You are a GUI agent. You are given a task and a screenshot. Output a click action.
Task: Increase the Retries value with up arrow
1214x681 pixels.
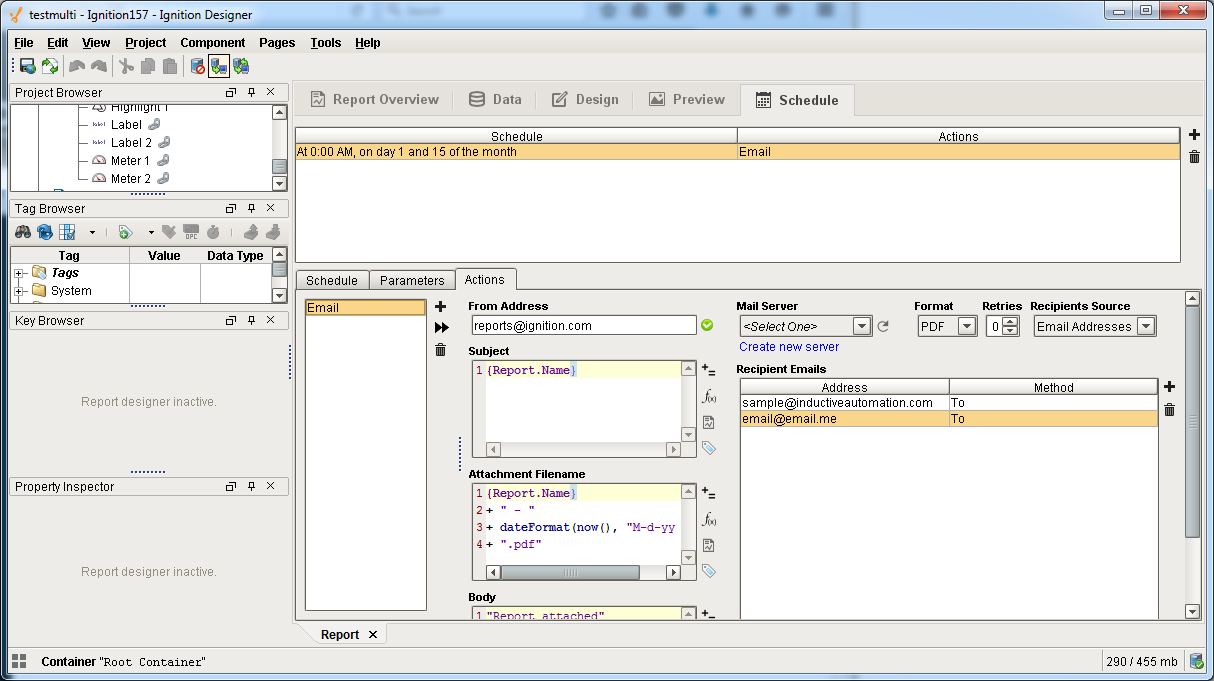coord(1011,321)
